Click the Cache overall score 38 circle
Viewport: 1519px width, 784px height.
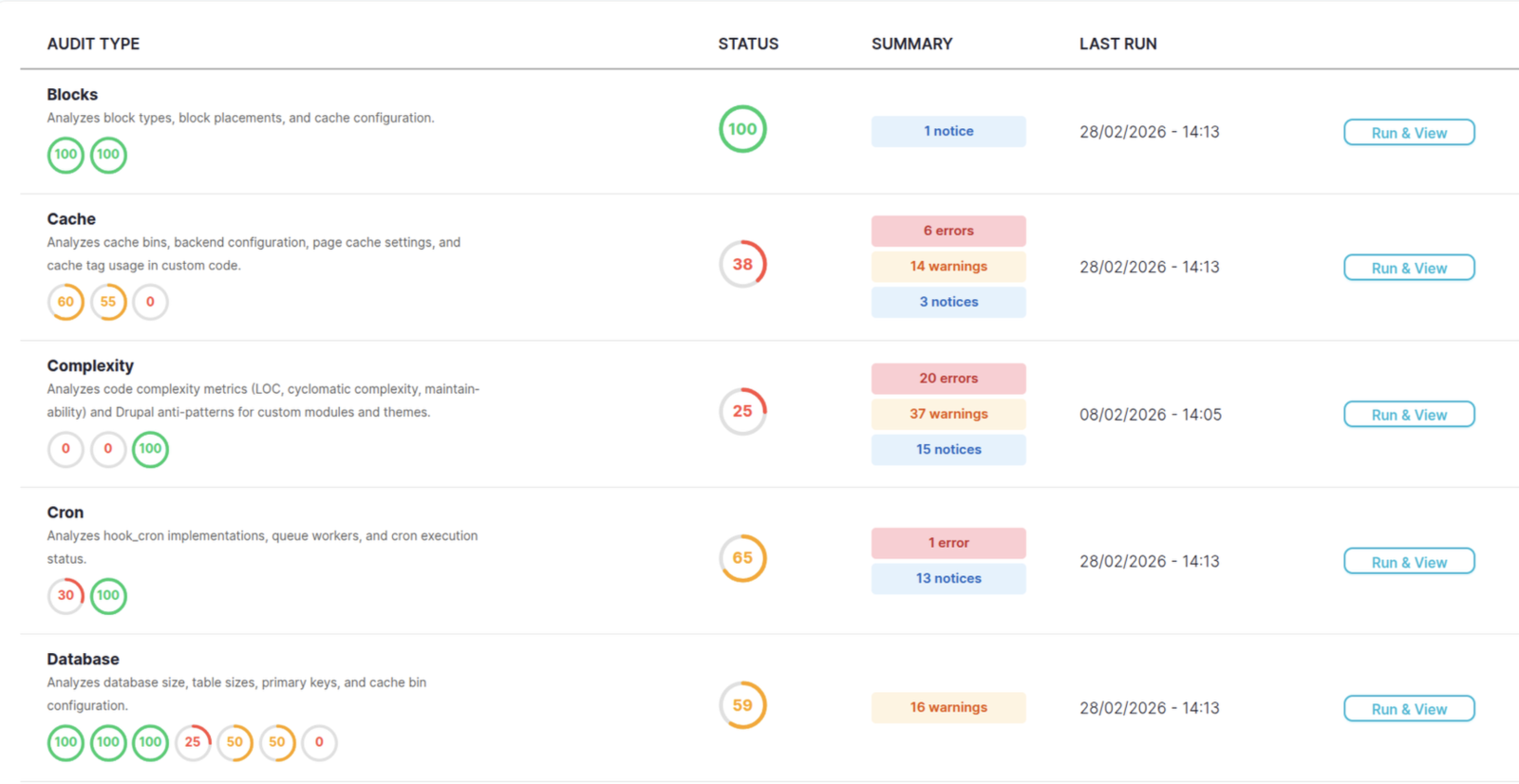(742, 264)
